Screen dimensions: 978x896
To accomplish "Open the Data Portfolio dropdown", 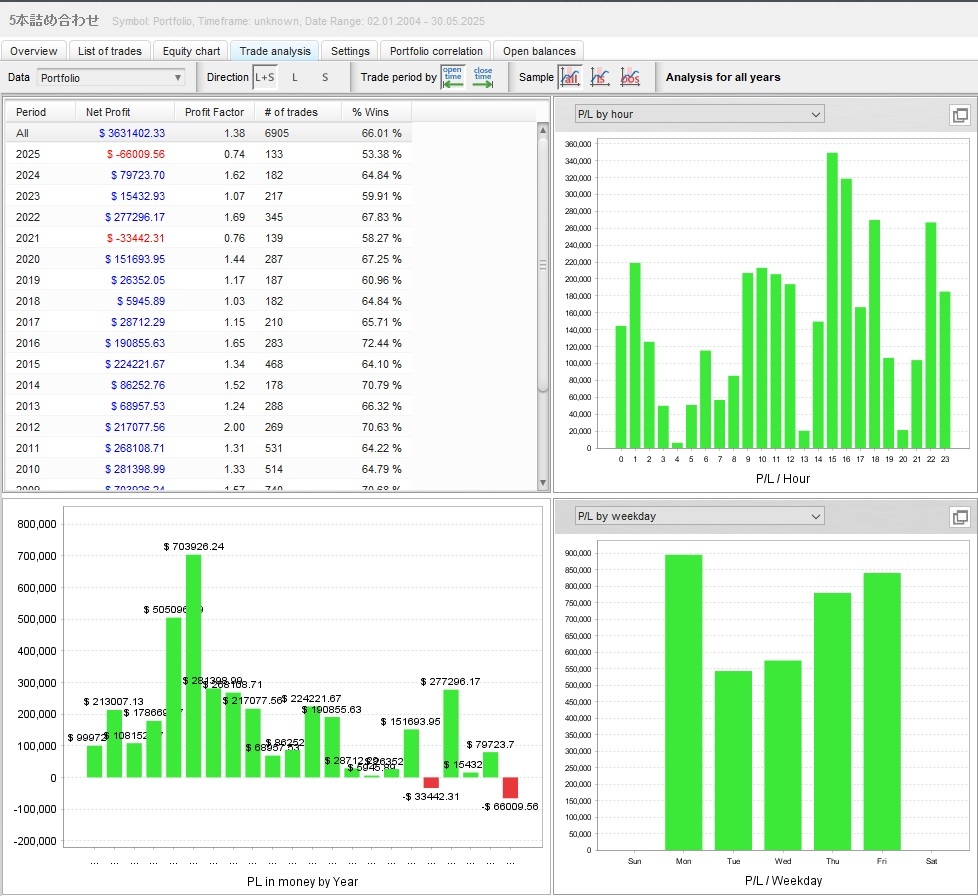I will (111, 77).
